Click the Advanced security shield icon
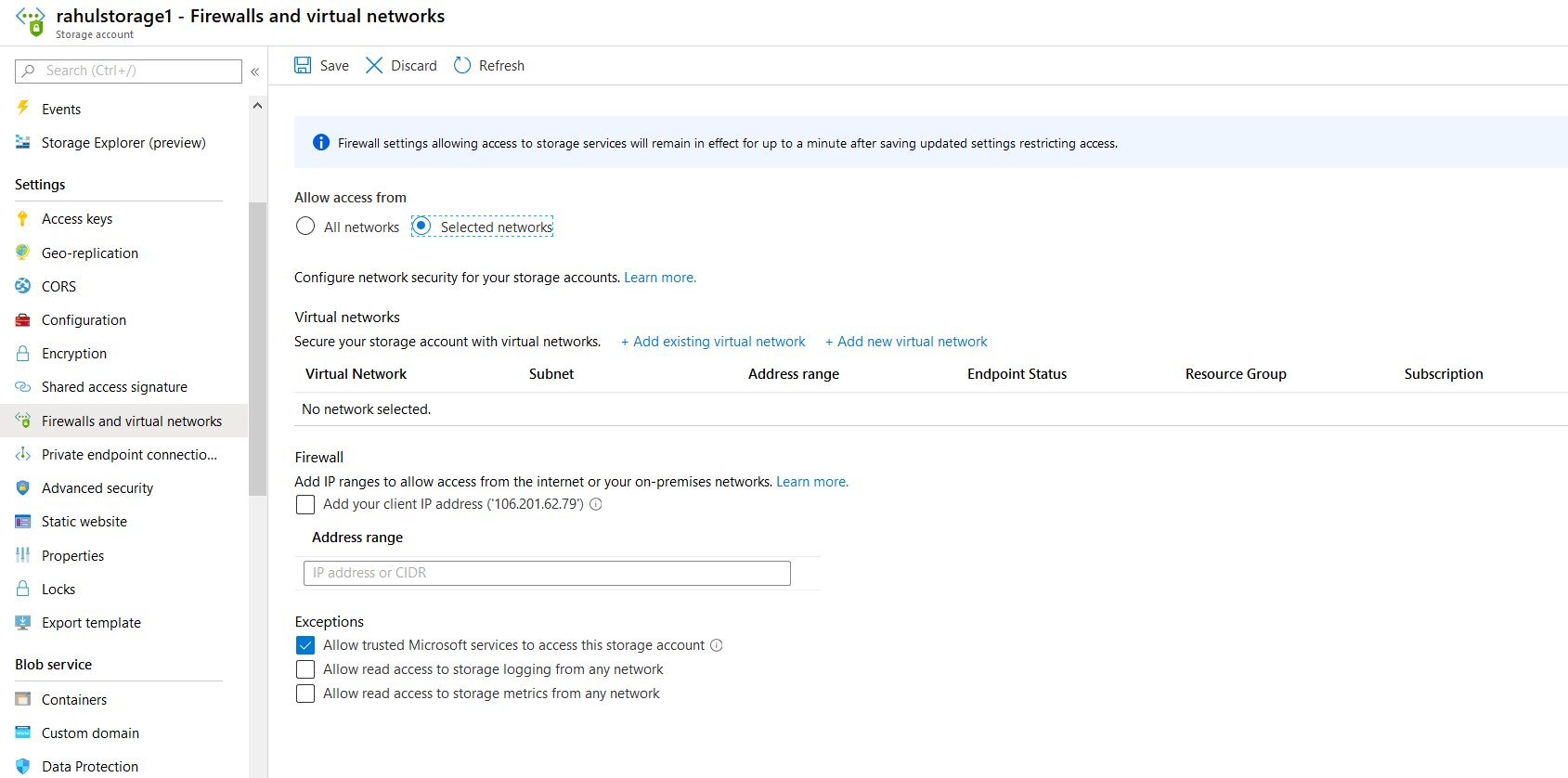 (23, 487)
